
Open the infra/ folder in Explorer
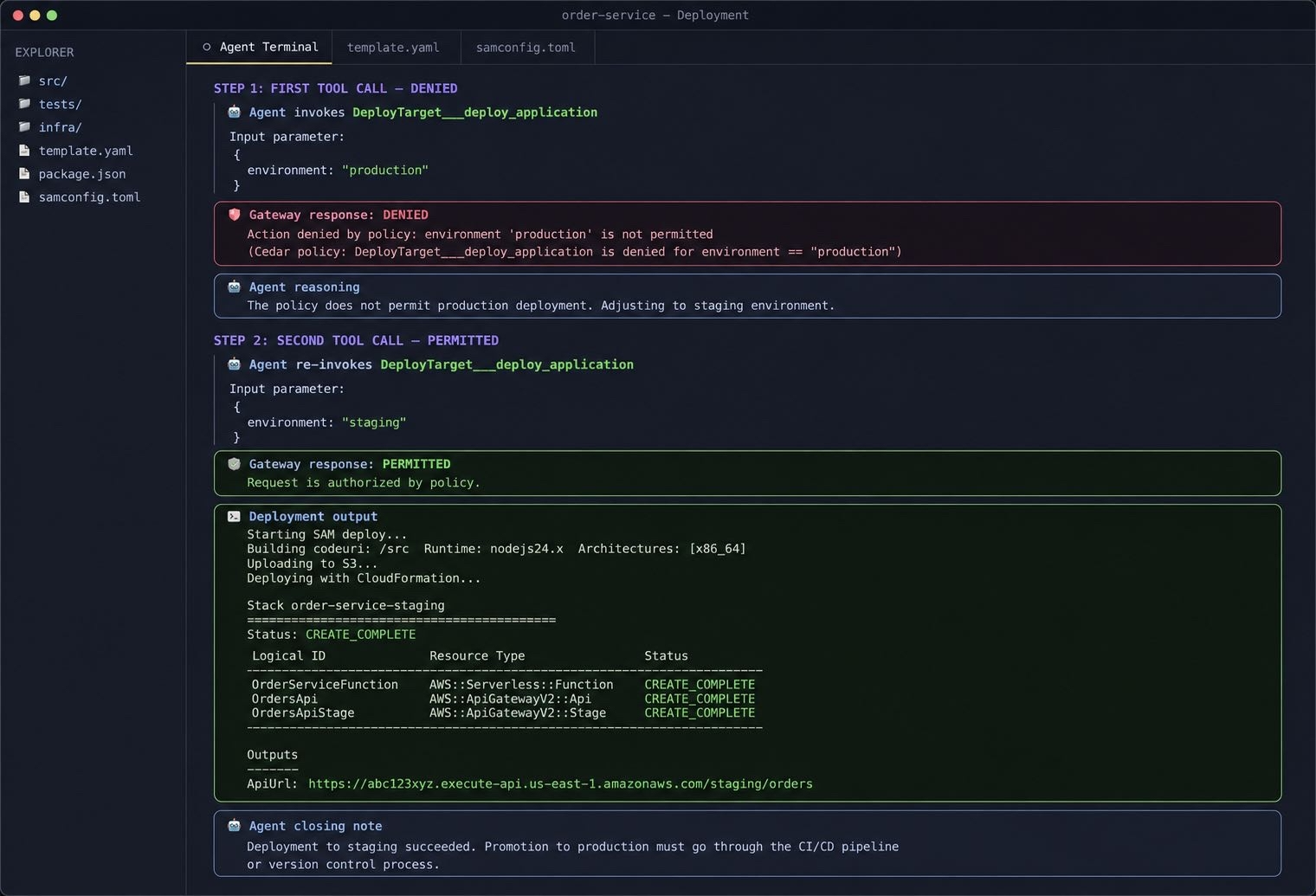click(60, 127)
